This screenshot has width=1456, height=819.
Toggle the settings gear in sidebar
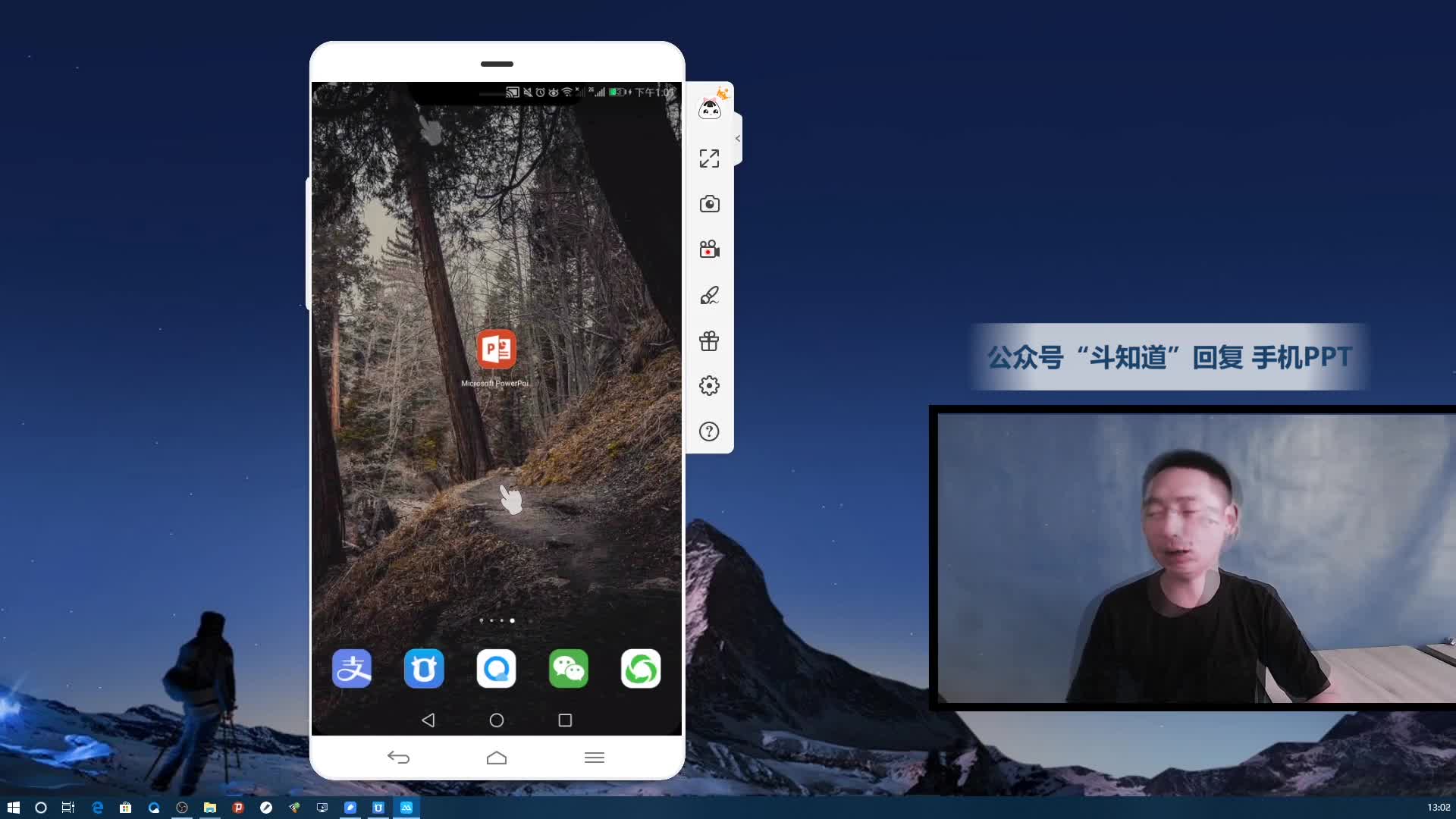[x=709, y=386]
